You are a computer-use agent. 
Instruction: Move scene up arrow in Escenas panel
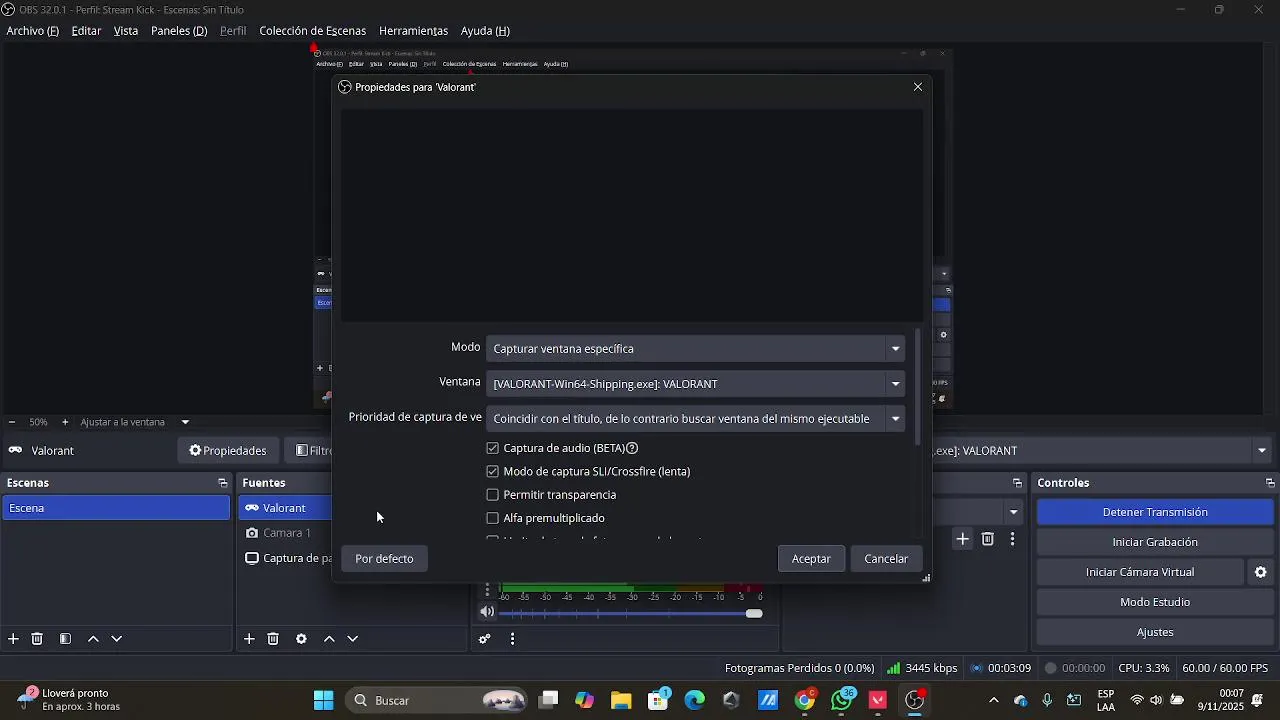click(x=93, y=639)
